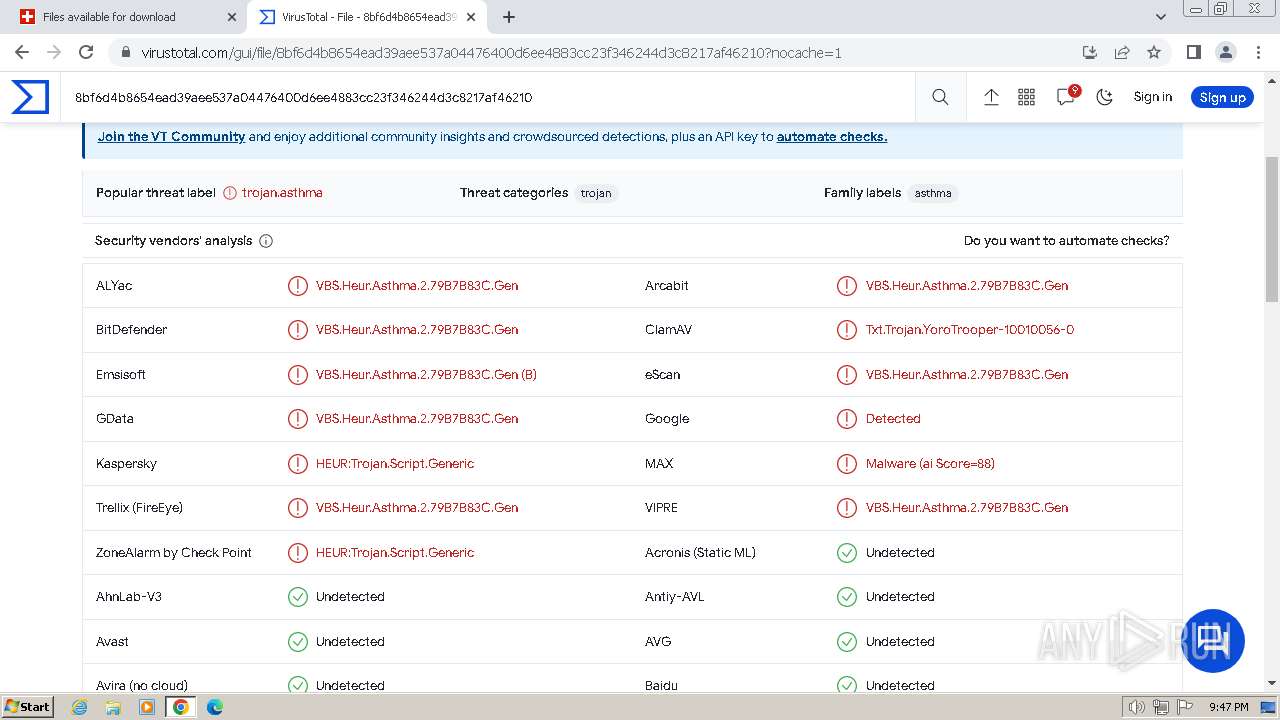Click the taskbar clock 9:47 PM
Viewport: 1280px width, 720px height.
pyautogui.click(x=1228, y=707)
